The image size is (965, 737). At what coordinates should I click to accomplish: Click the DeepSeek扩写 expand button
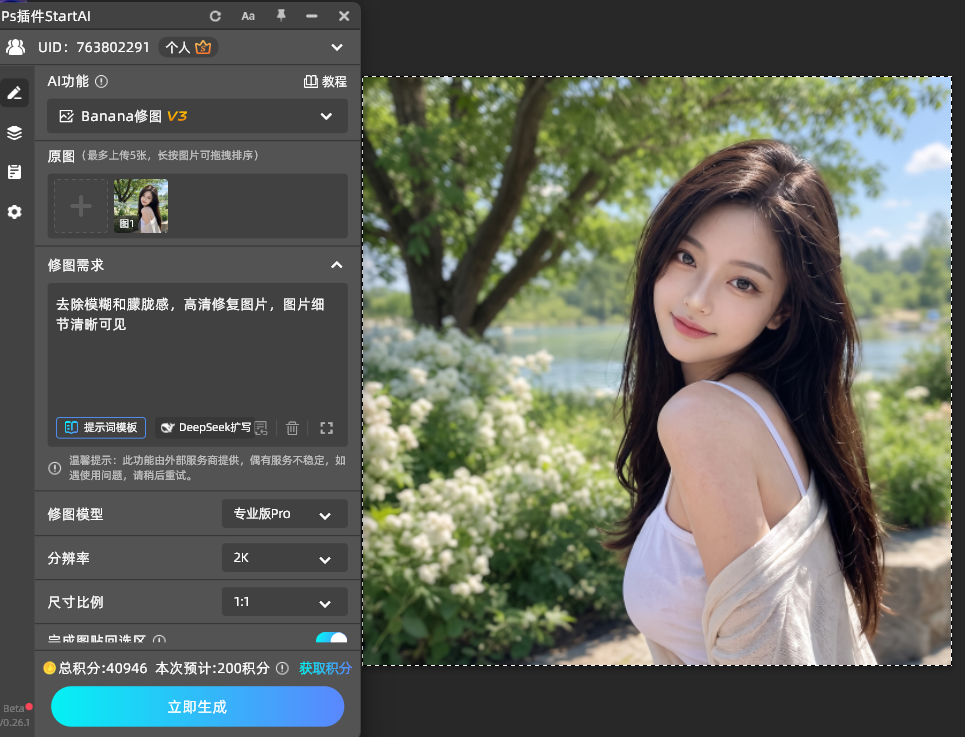(206, 428)
